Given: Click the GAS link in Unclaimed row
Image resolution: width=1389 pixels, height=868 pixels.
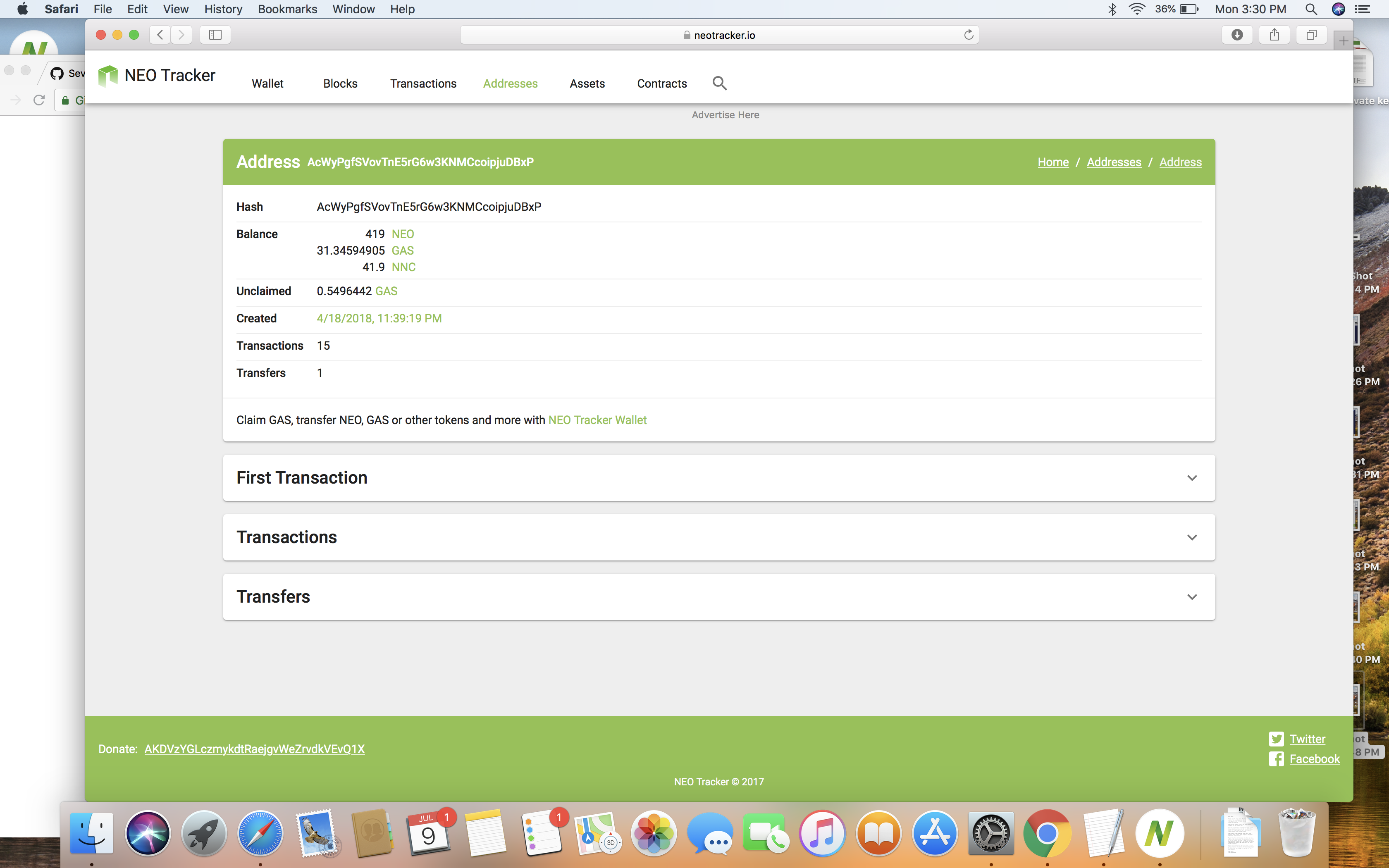Looking at the screenshot, I should point(386,291).
